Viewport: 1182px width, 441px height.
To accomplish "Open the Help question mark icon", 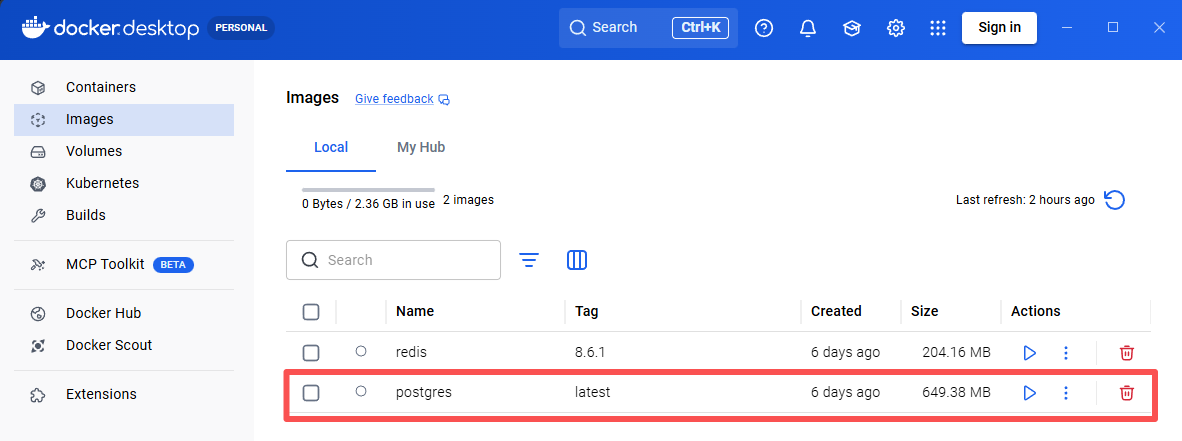I will point(764,28).
